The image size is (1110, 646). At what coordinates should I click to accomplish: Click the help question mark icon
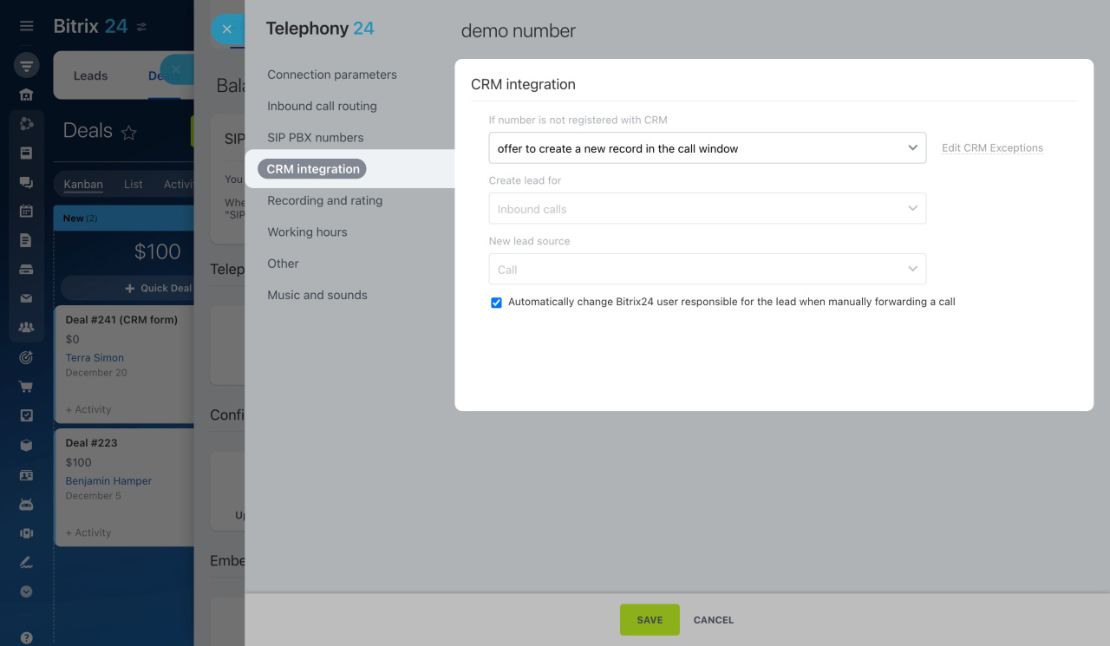click(x=26, y=638)
